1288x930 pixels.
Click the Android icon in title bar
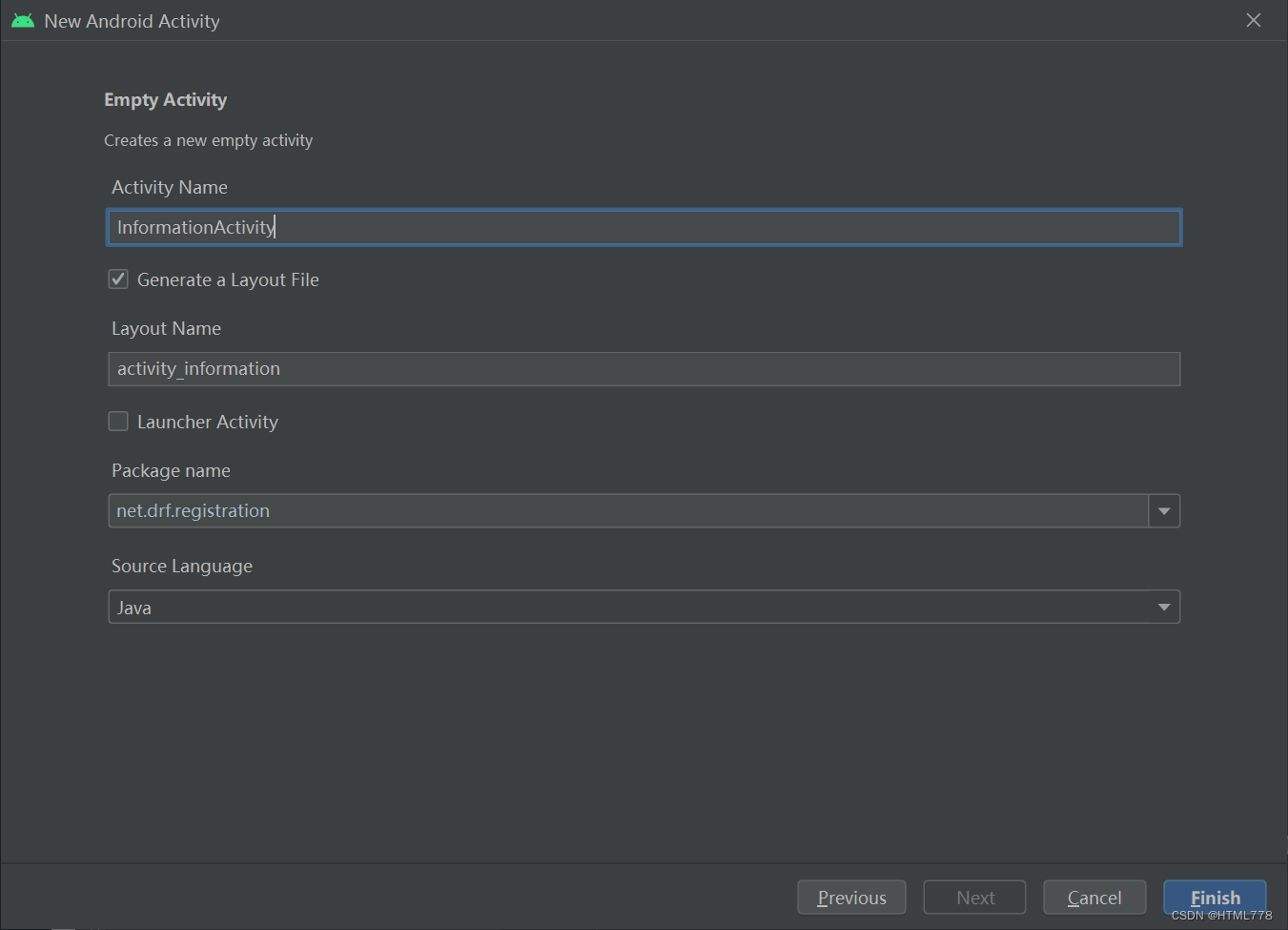coord(23,20)
